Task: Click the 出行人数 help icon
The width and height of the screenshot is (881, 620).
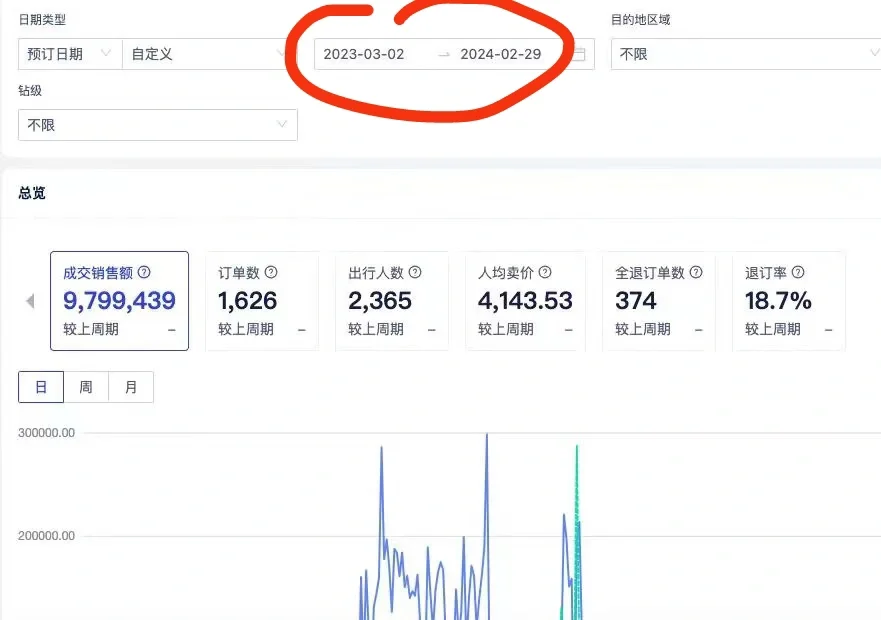Action: pyautogui.click(x=414, y=271)
